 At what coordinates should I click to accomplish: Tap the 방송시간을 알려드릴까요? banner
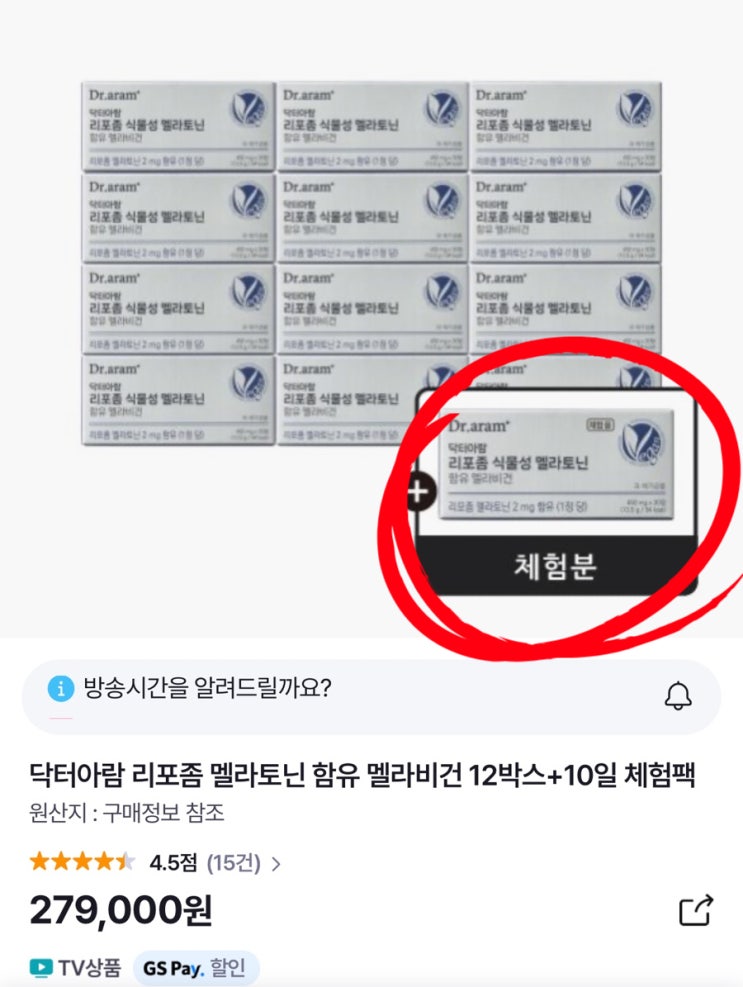point(371,696)
